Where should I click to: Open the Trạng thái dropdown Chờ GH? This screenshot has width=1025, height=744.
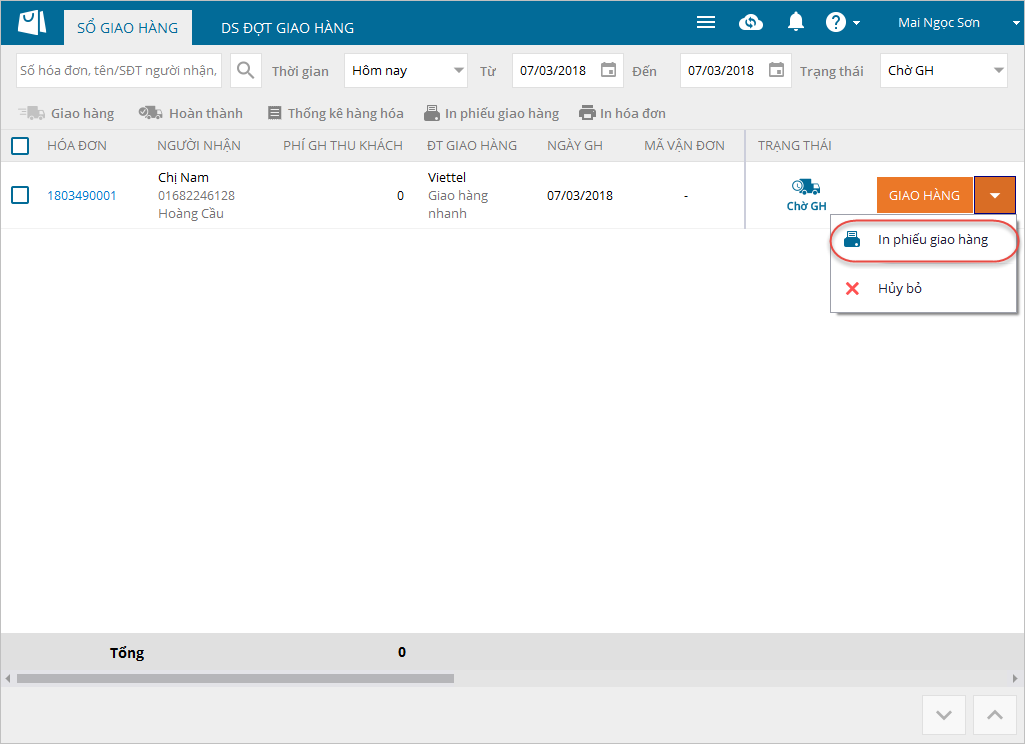point(943,71)
